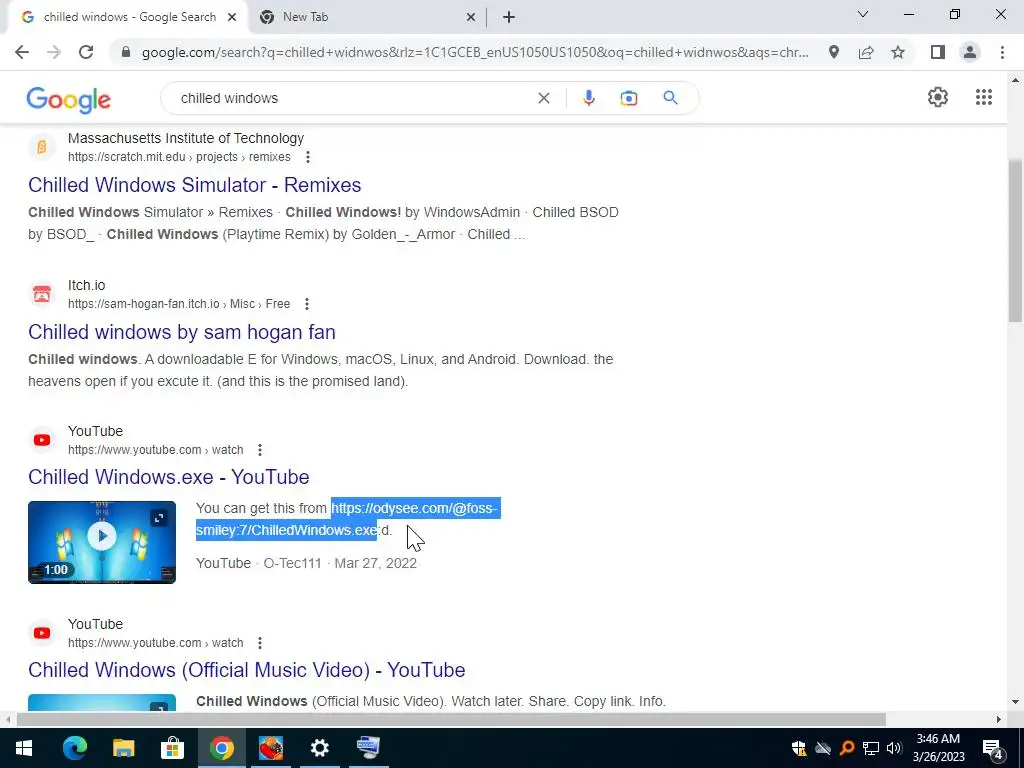The height and width of the screenshot is (768, 1024).
Task: Click the address bar URL
Action: (x=475, y=52)
